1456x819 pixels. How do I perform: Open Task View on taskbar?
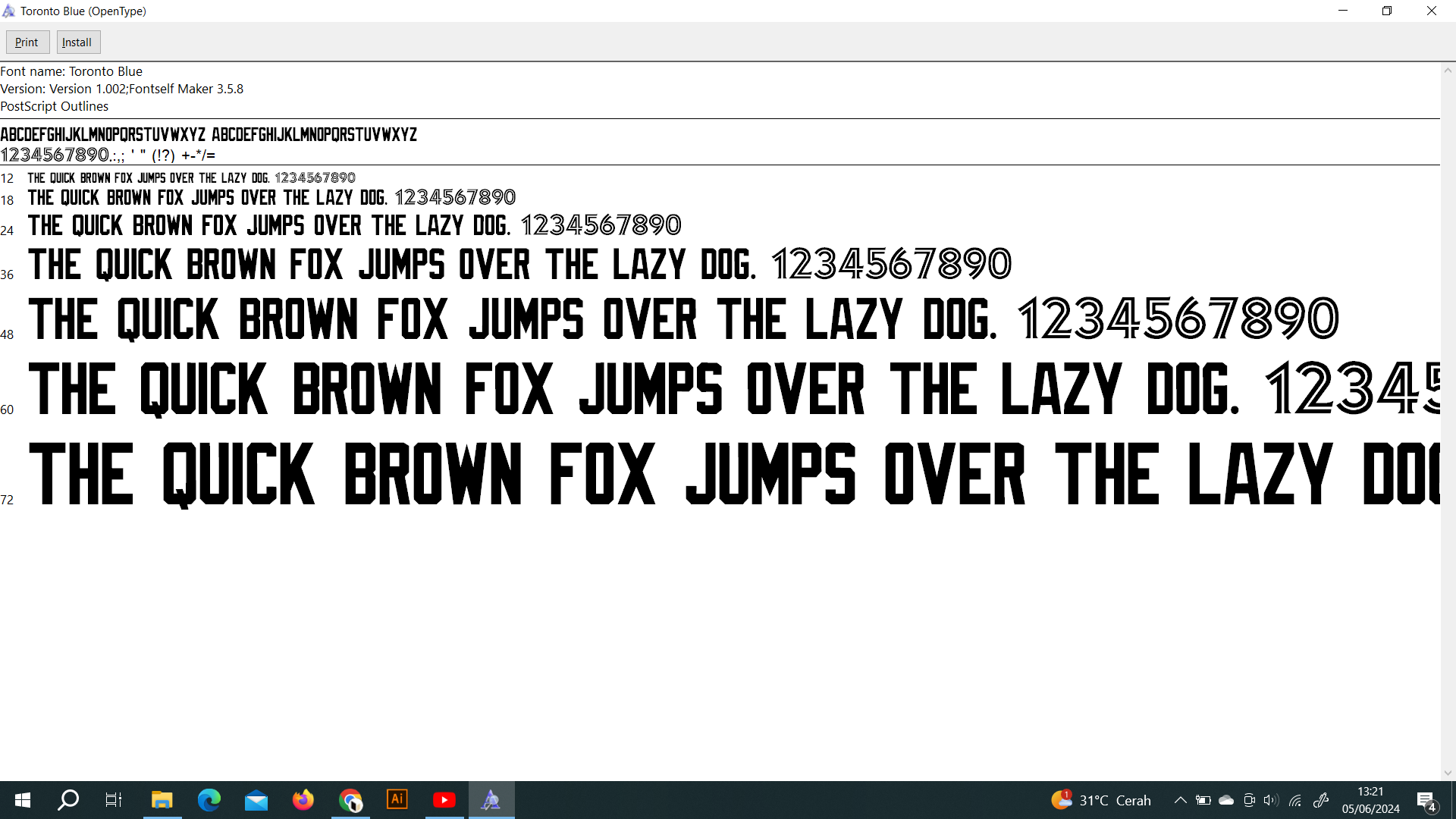point(114,800)
